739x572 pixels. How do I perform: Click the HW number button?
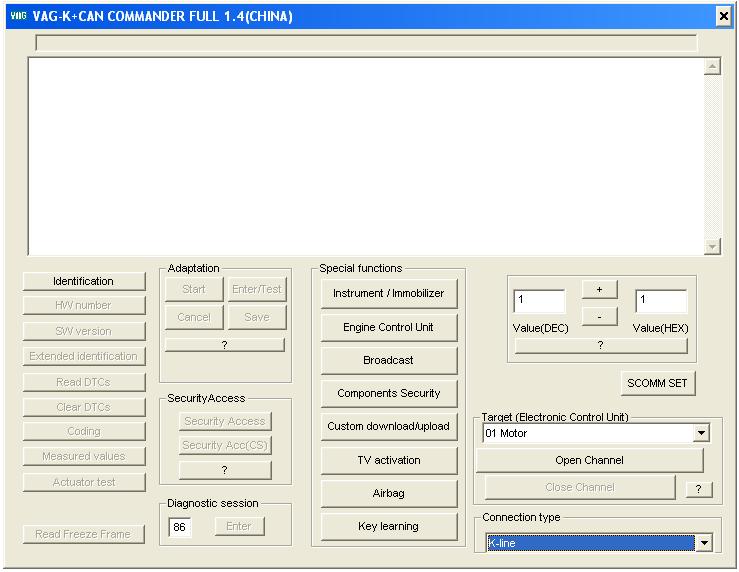(84, 305)
